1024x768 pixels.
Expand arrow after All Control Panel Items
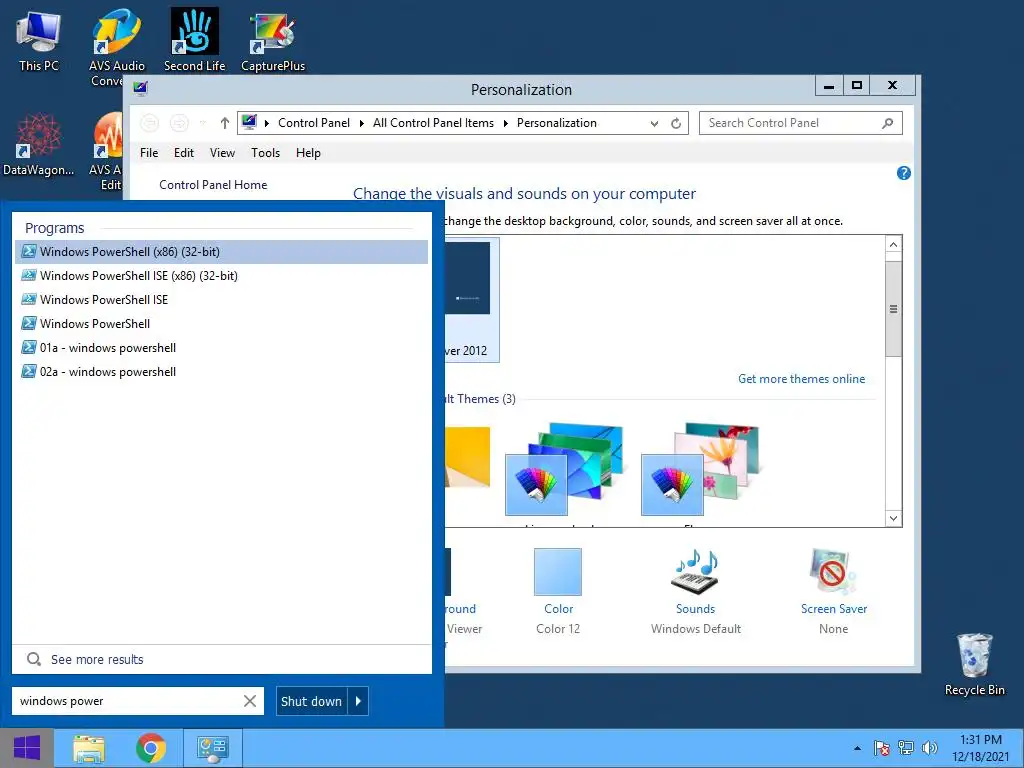[505, 123]
